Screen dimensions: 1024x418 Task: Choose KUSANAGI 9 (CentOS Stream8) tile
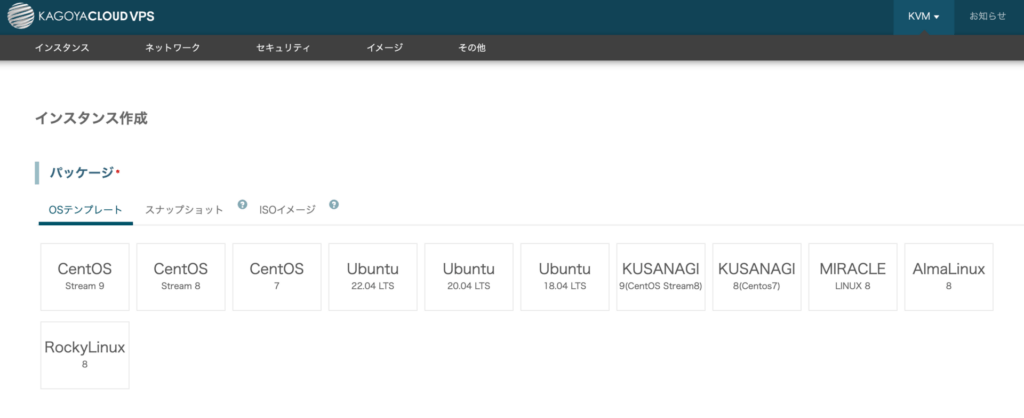pos(661,277)
